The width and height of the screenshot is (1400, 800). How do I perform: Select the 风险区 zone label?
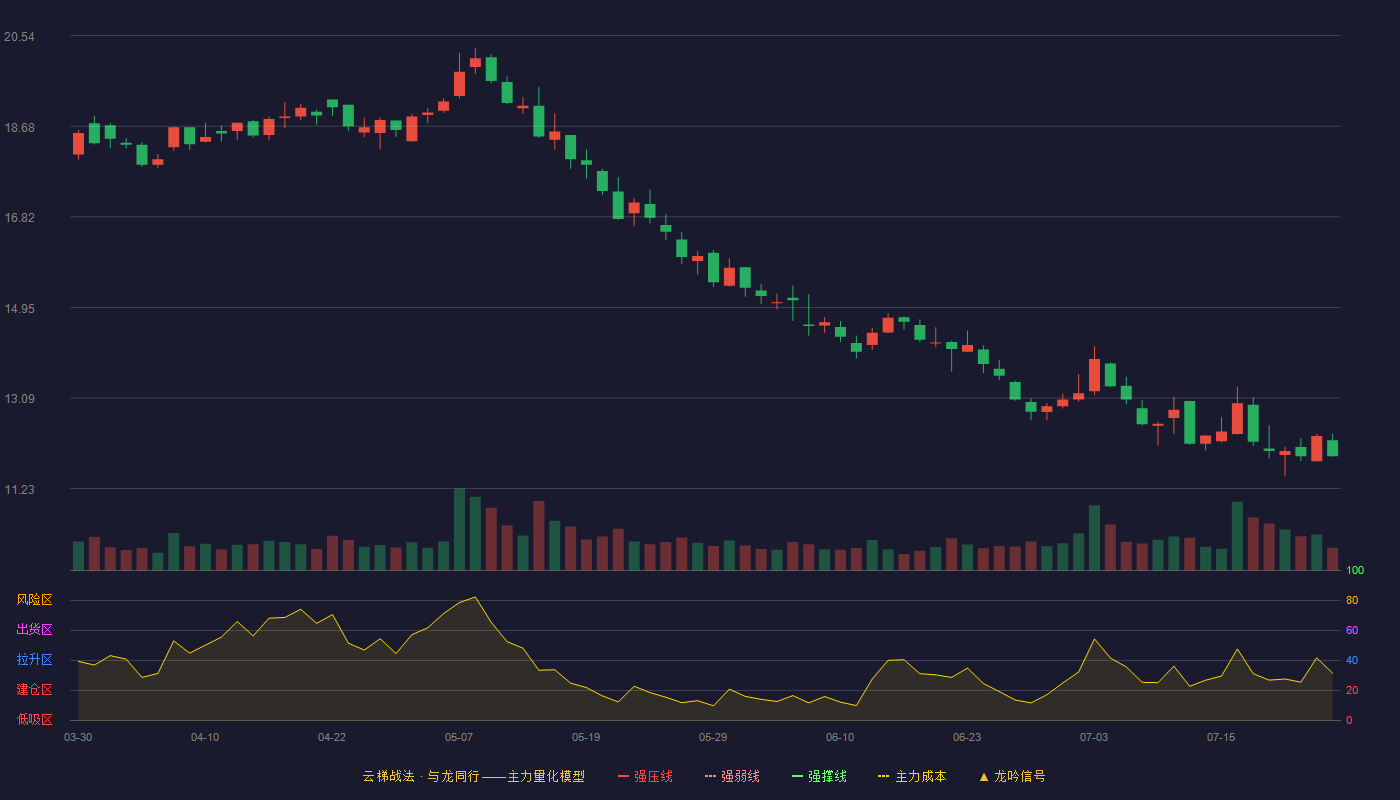(34, 600)
